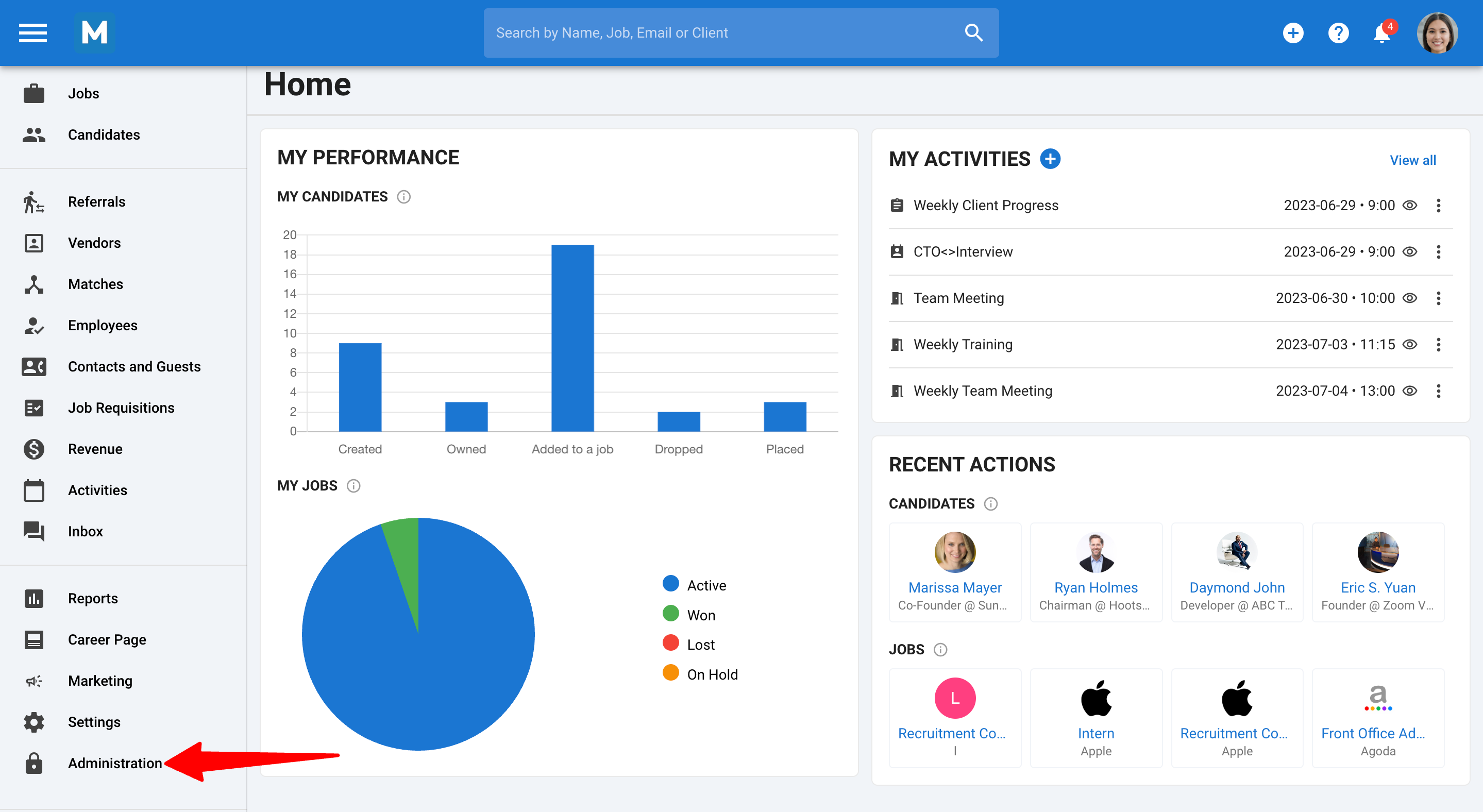This screenshot has width=1483, height=812.
Task: Click the Added to a job bar
Action: pos(572,339)
